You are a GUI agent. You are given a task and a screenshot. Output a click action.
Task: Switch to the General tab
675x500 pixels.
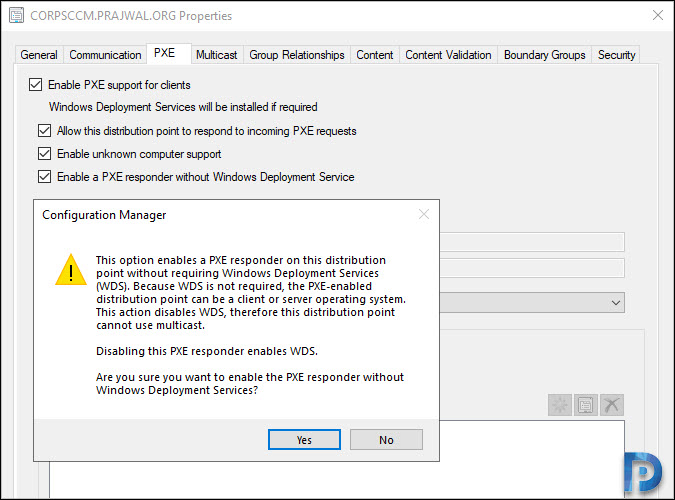pyautogui.click(x=39, y=55)
